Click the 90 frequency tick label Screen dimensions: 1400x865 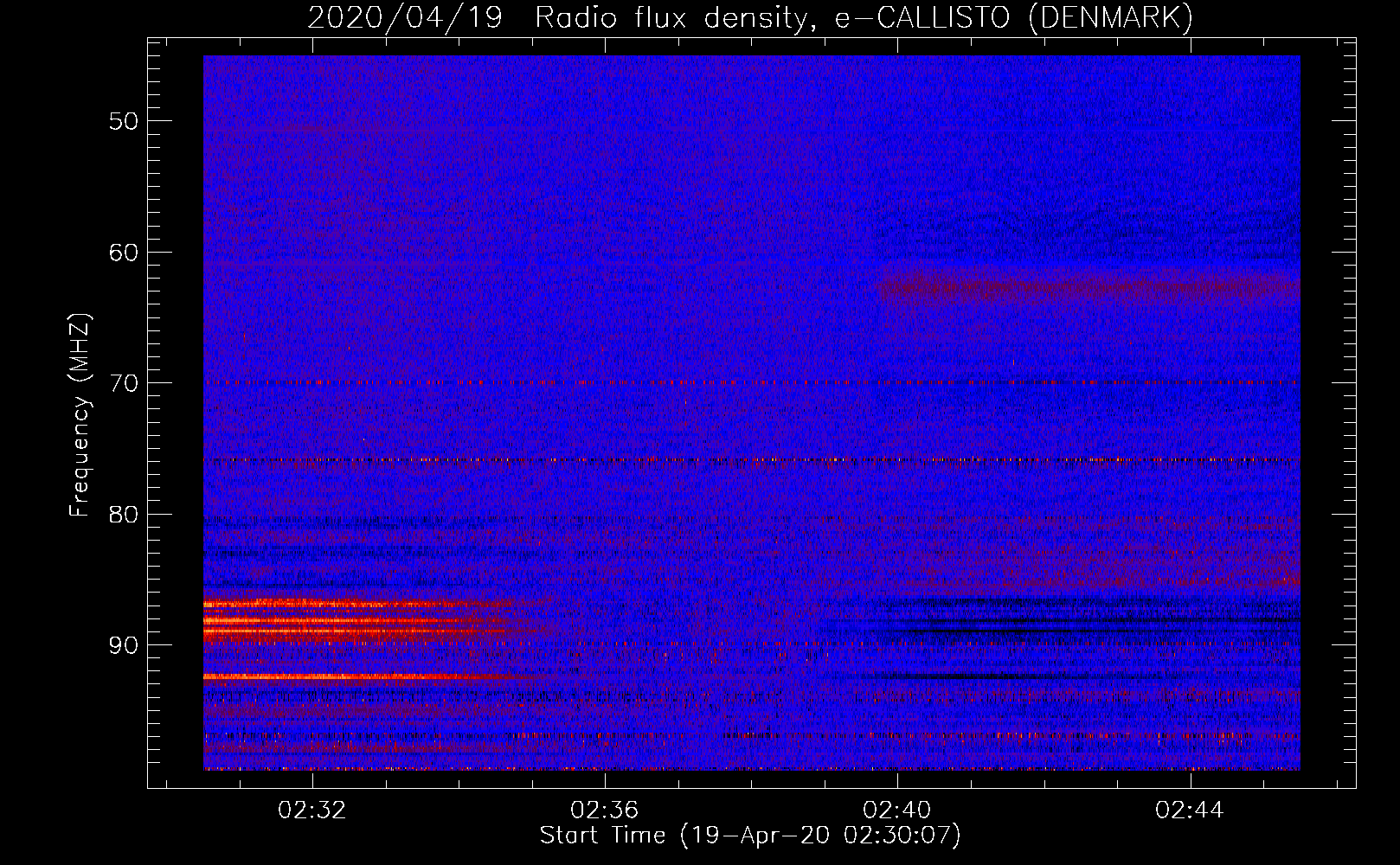click(x=124, y=645)
